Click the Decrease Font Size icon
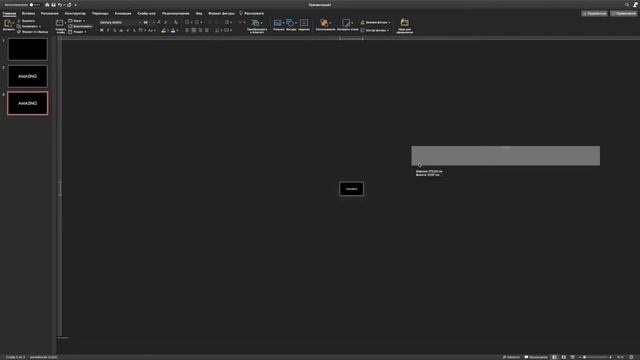The image size is (640, 360). click(165, 22)
